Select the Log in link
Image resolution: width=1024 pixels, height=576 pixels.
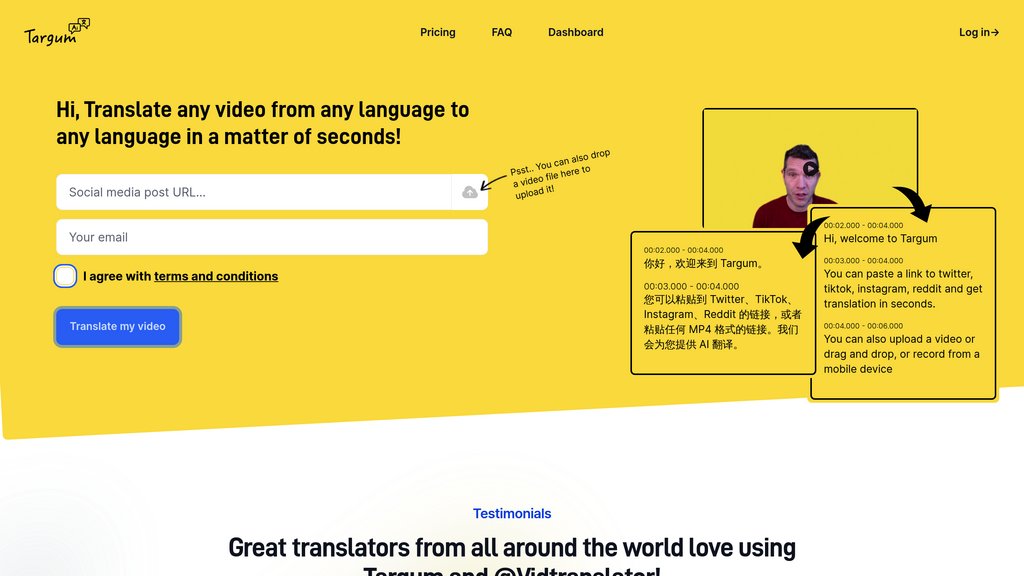coord(973,32)
